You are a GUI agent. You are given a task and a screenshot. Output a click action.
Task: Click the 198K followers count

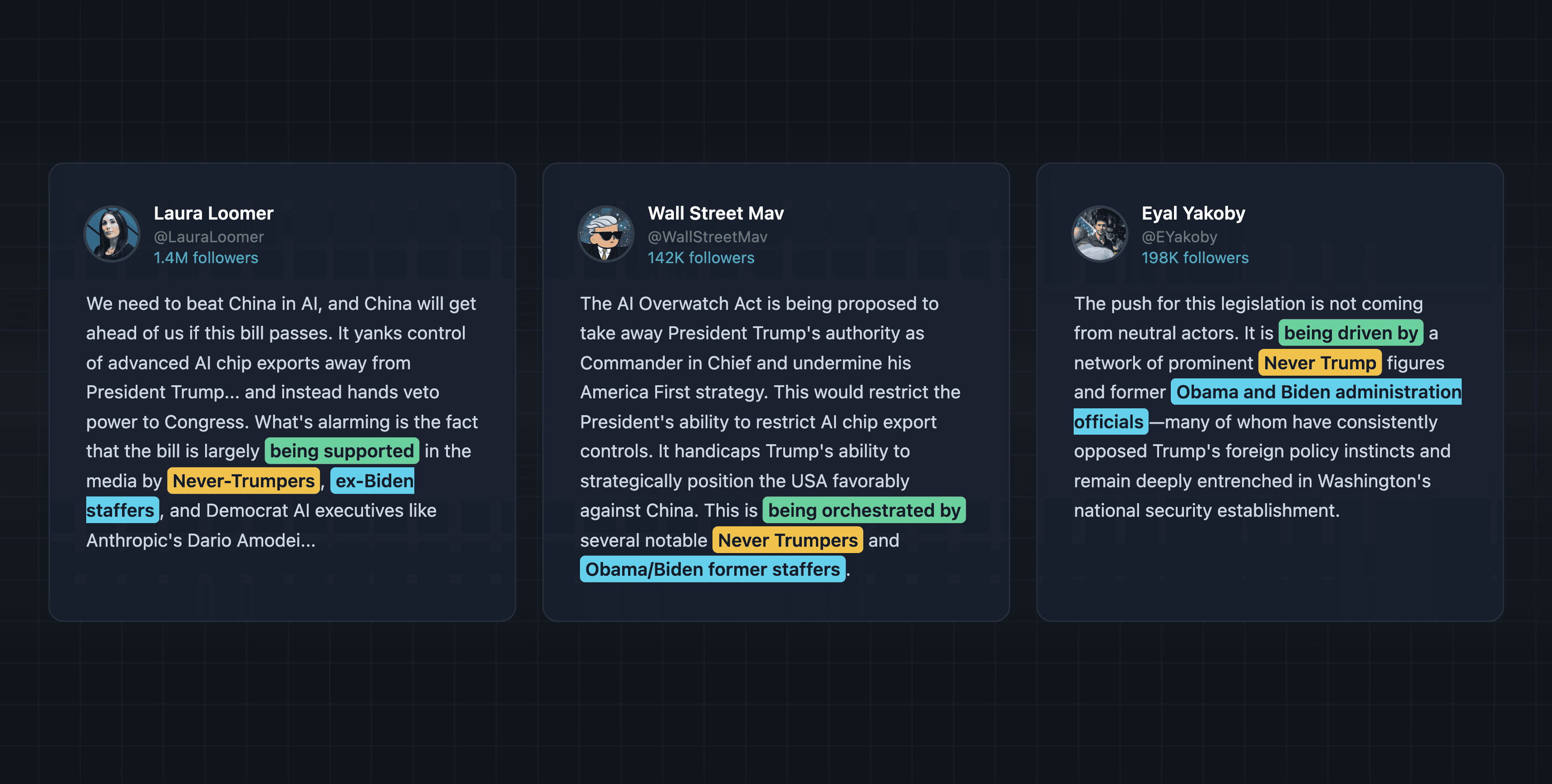[x=1195, y=258]
